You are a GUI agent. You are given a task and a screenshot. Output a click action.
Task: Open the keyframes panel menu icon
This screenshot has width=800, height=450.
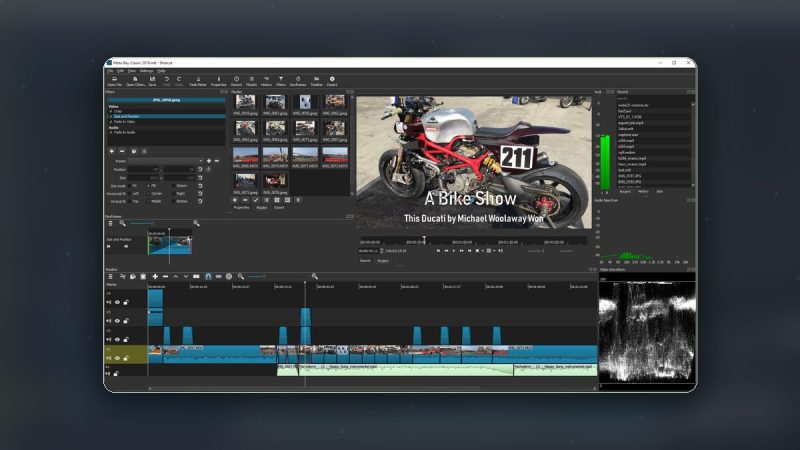110,223
